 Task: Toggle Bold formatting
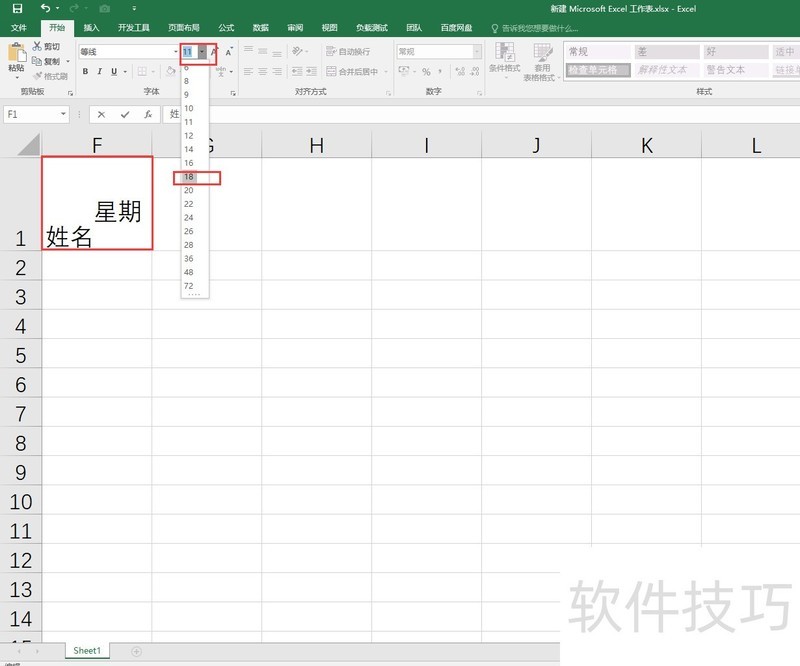tap(85, 71)
